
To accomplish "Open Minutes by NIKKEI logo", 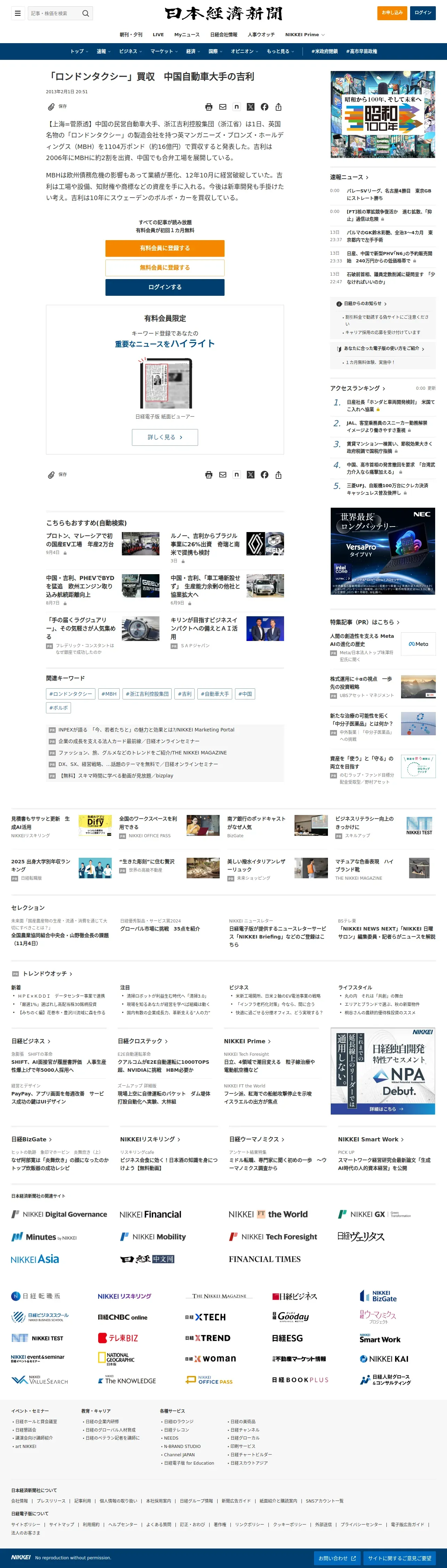I will [44, 1237].
